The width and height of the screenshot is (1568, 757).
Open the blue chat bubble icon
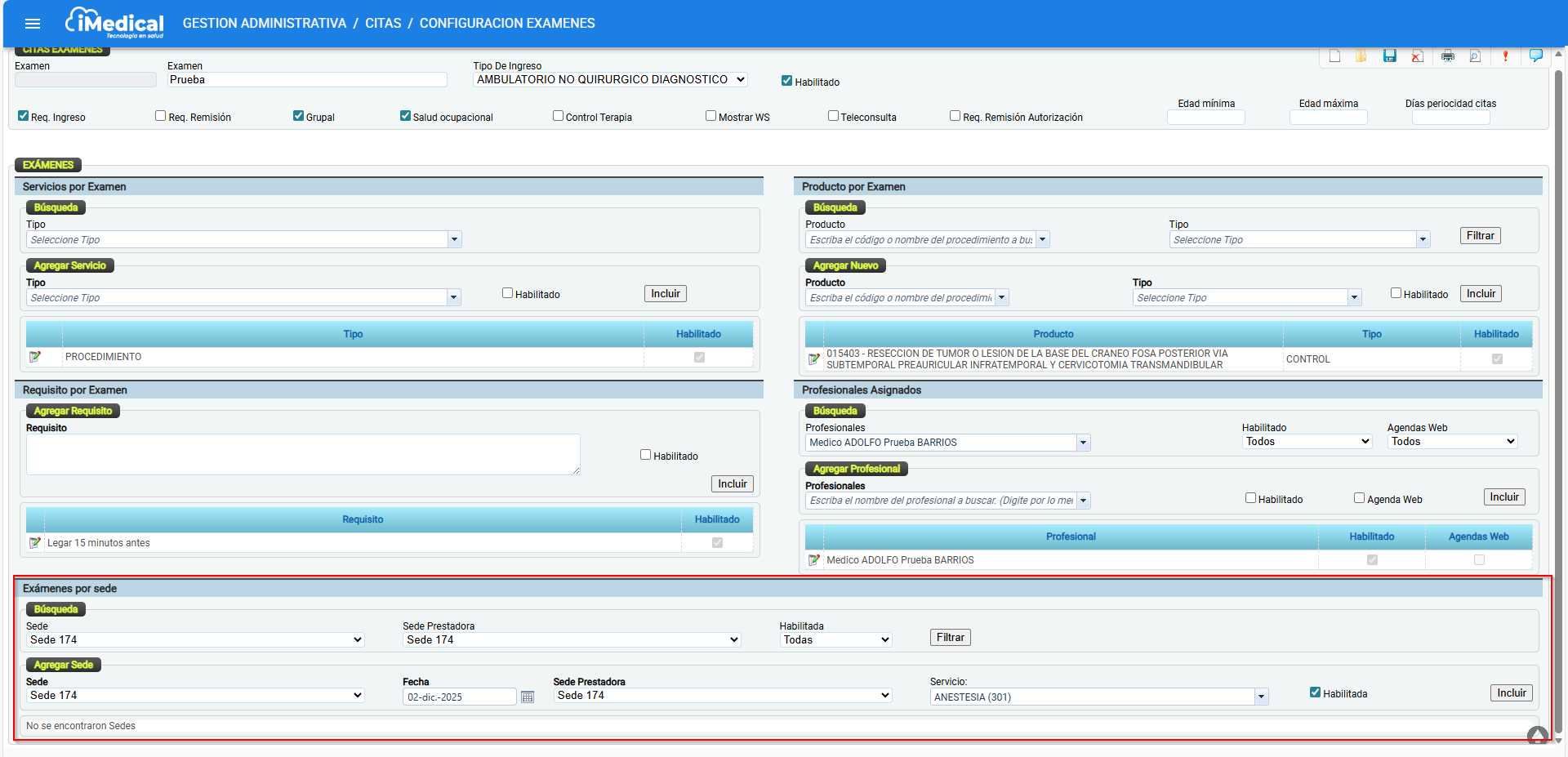tap(1535, 56)
